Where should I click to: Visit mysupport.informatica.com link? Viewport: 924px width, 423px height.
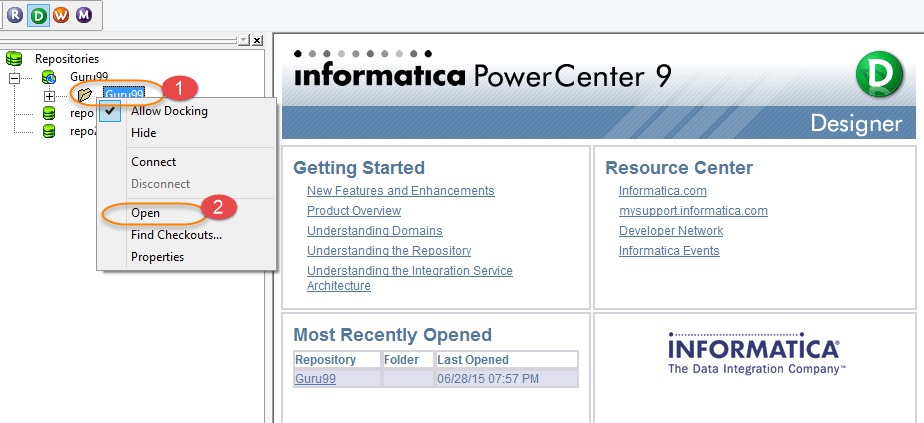coord(693,211)
